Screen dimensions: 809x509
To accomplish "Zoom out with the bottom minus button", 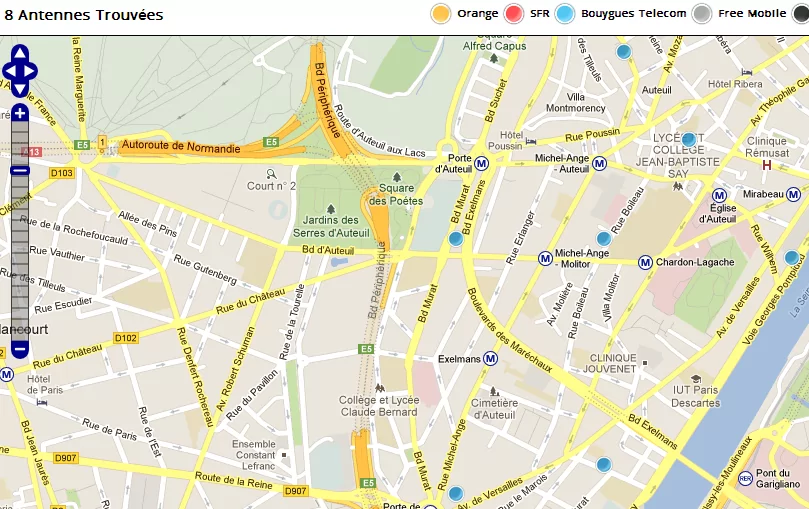I will click(20, 349).
